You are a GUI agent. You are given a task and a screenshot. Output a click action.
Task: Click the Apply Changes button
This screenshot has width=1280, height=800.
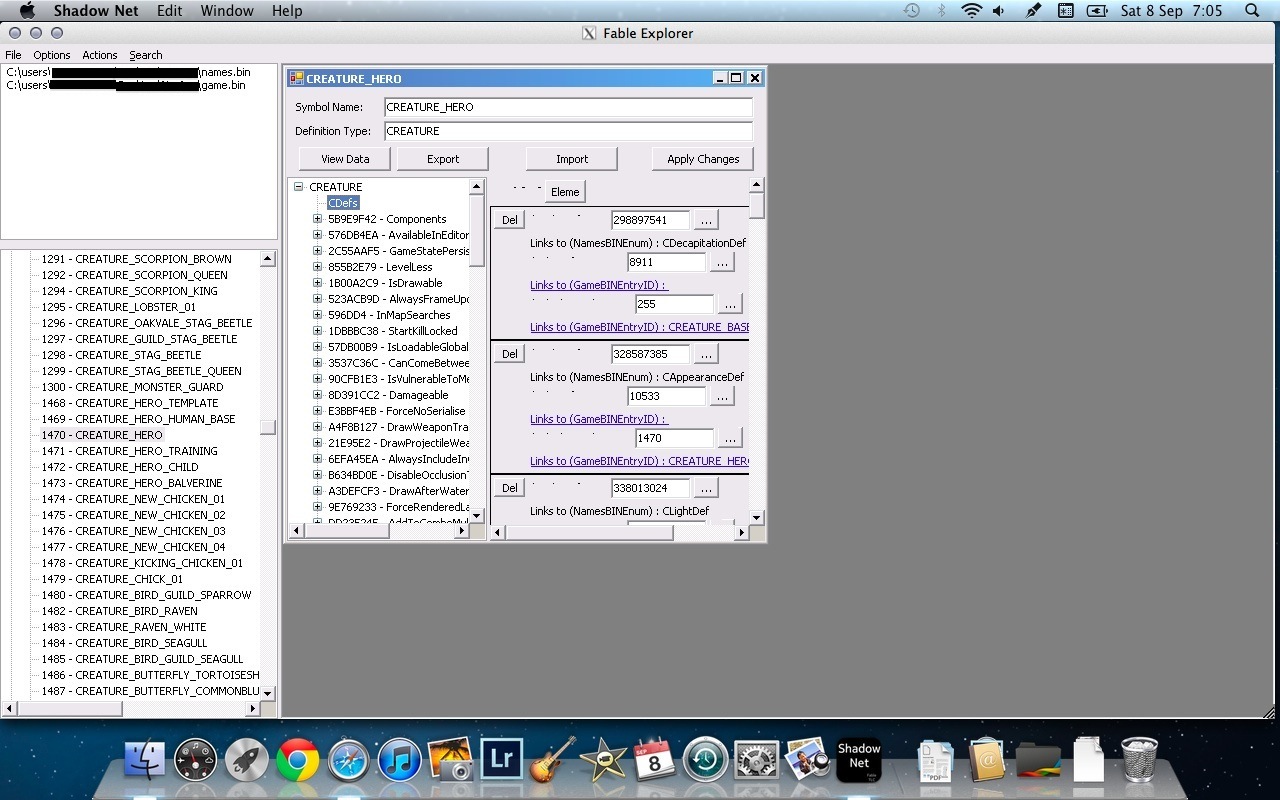[703, 159]
